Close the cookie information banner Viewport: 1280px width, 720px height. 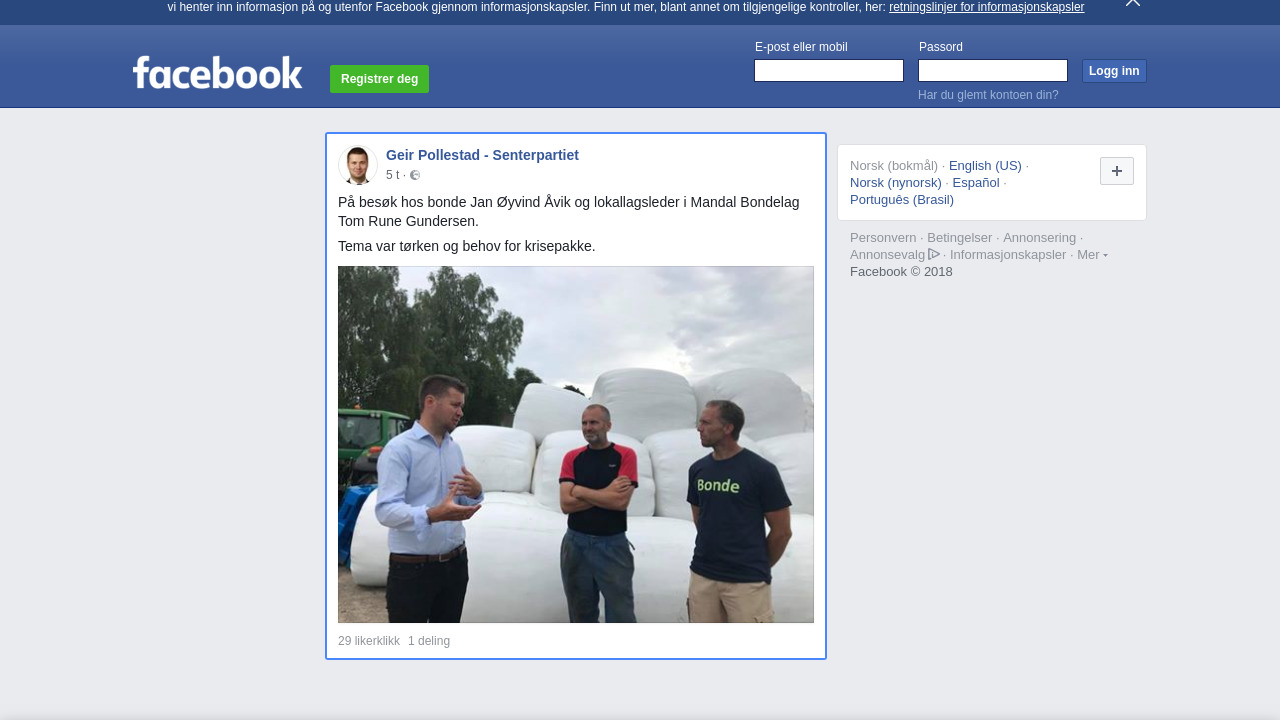1132,3
